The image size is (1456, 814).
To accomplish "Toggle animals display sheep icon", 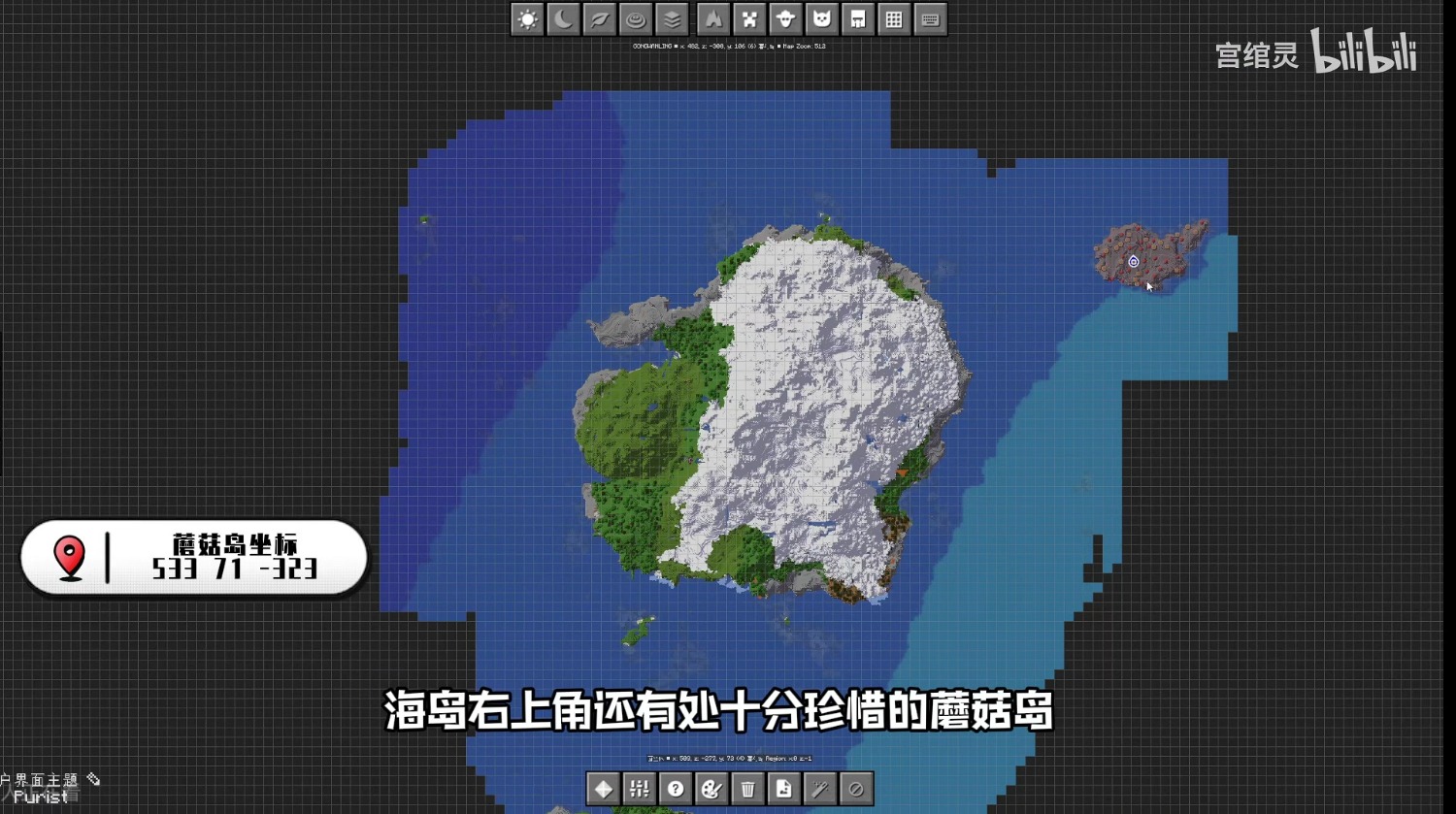I will pyautogui.click(x=786, y=19).
